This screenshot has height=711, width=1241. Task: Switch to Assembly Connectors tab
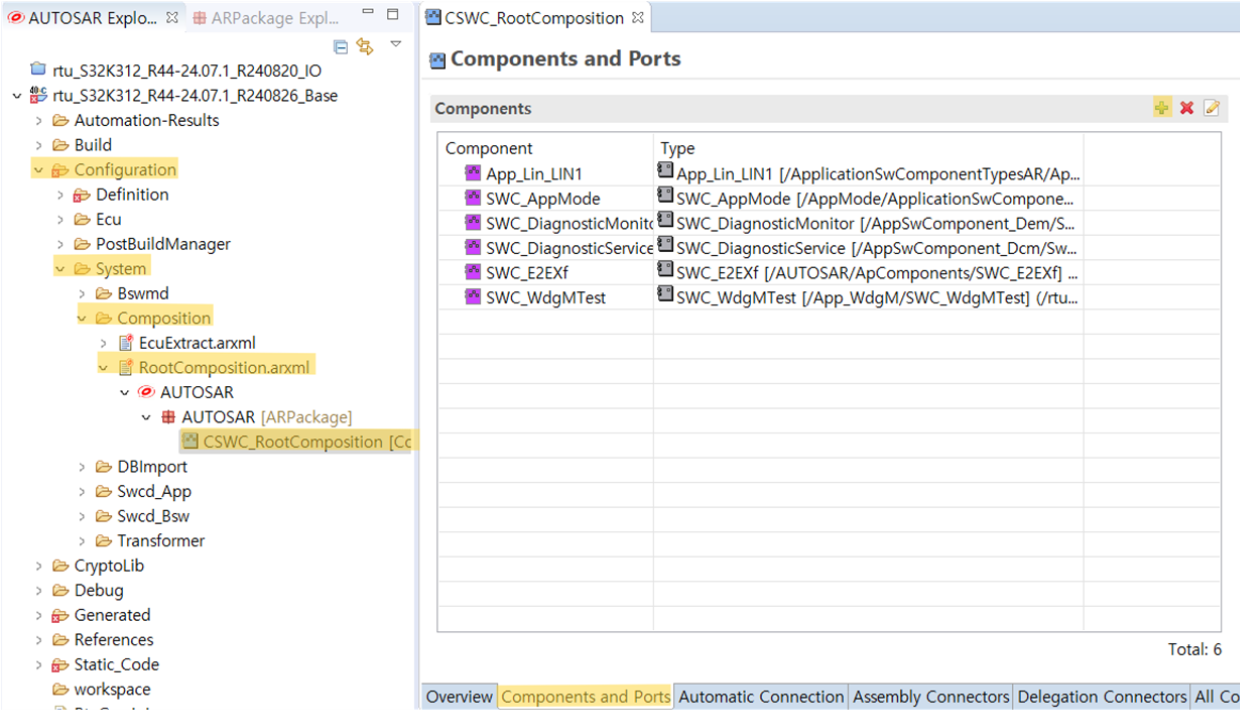(931, 697)
